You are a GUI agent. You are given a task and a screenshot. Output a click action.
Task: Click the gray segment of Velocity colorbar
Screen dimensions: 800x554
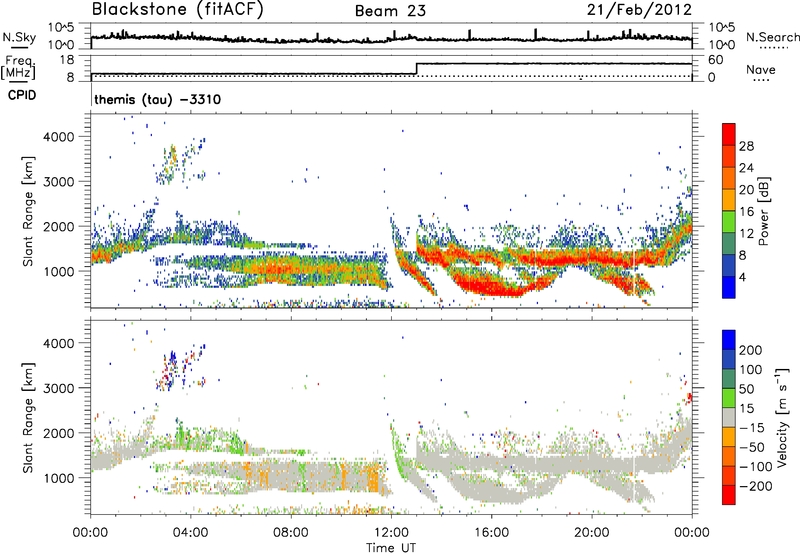click(729, 417)
